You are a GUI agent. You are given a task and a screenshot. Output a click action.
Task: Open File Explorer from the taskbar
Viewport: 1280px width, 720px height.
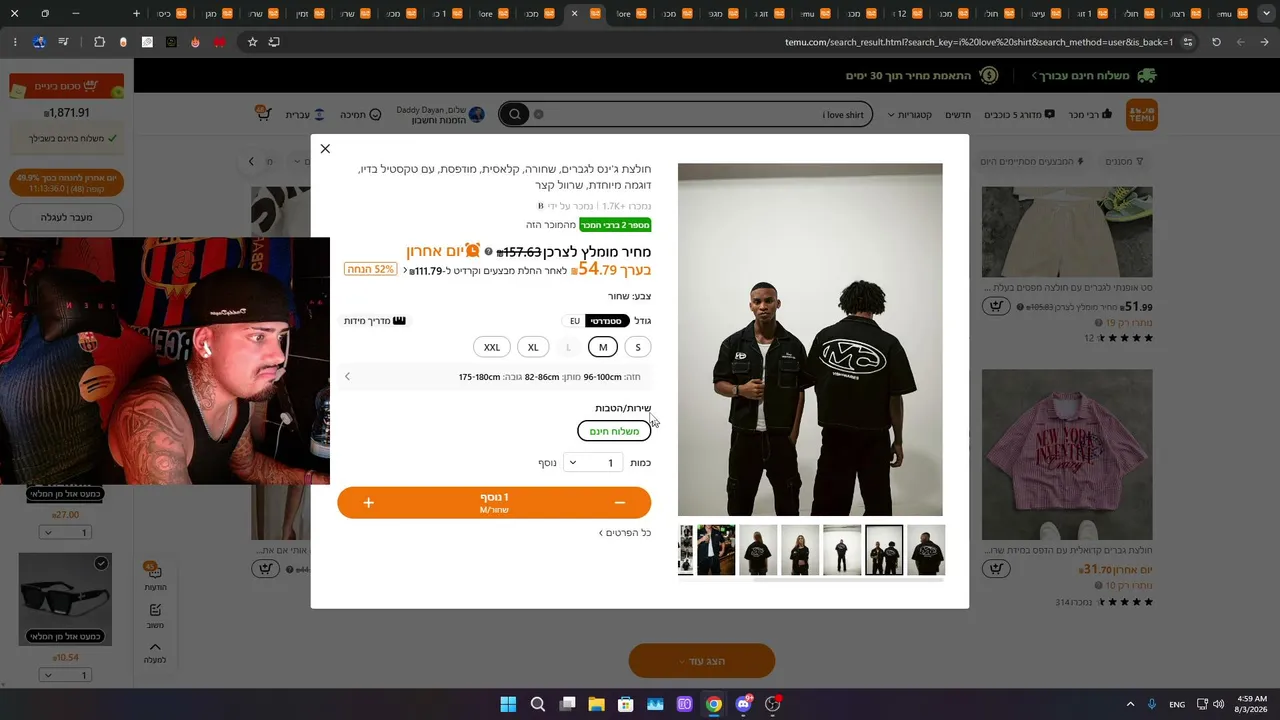[x=596, y=704]
